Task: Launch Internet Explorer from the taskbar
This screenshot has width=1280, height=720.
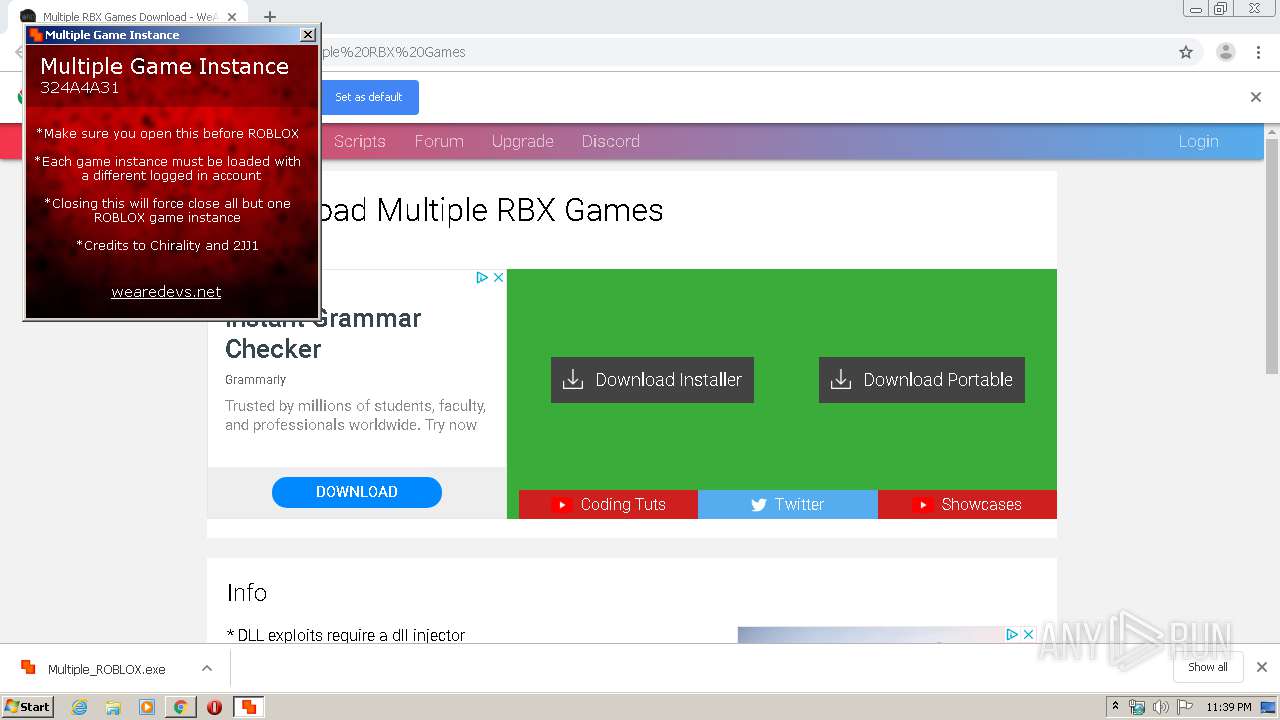Action: click(80, 707)
